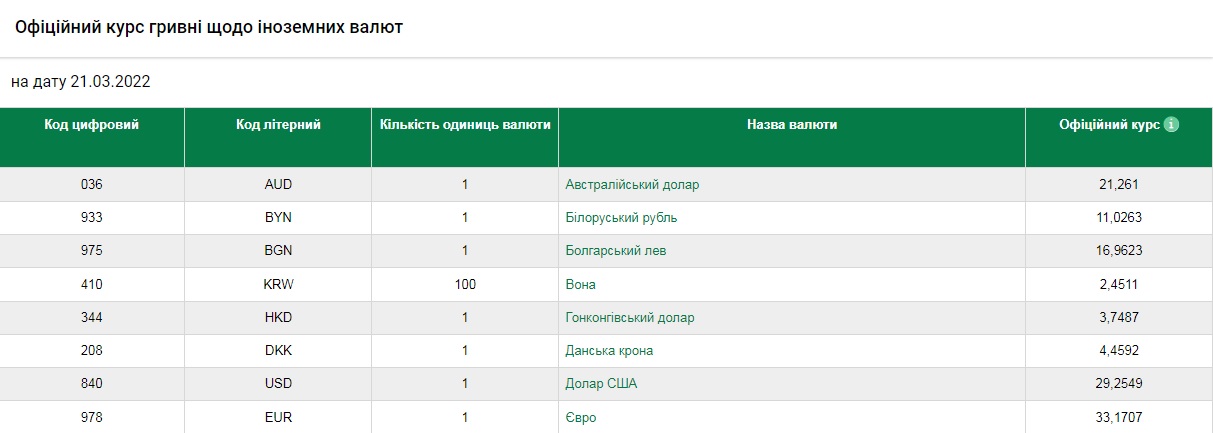Click the info icon beside Офіційний курс
1213x433 pixels.
(1171, 125)
